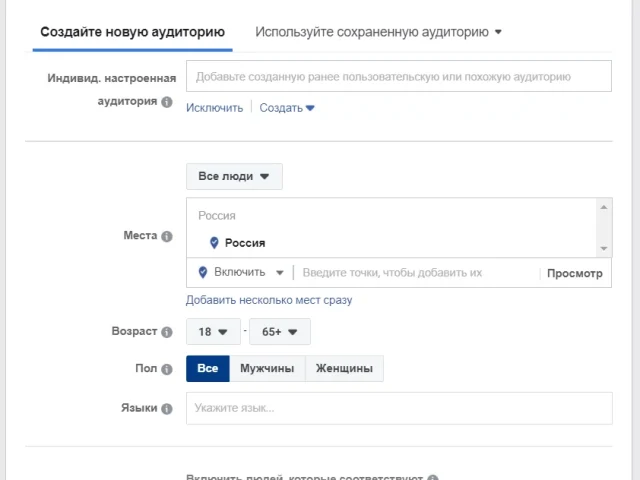Click the Укажите язык input field
The width and height of the screenshot is (640, 480).
coord(399,408)
